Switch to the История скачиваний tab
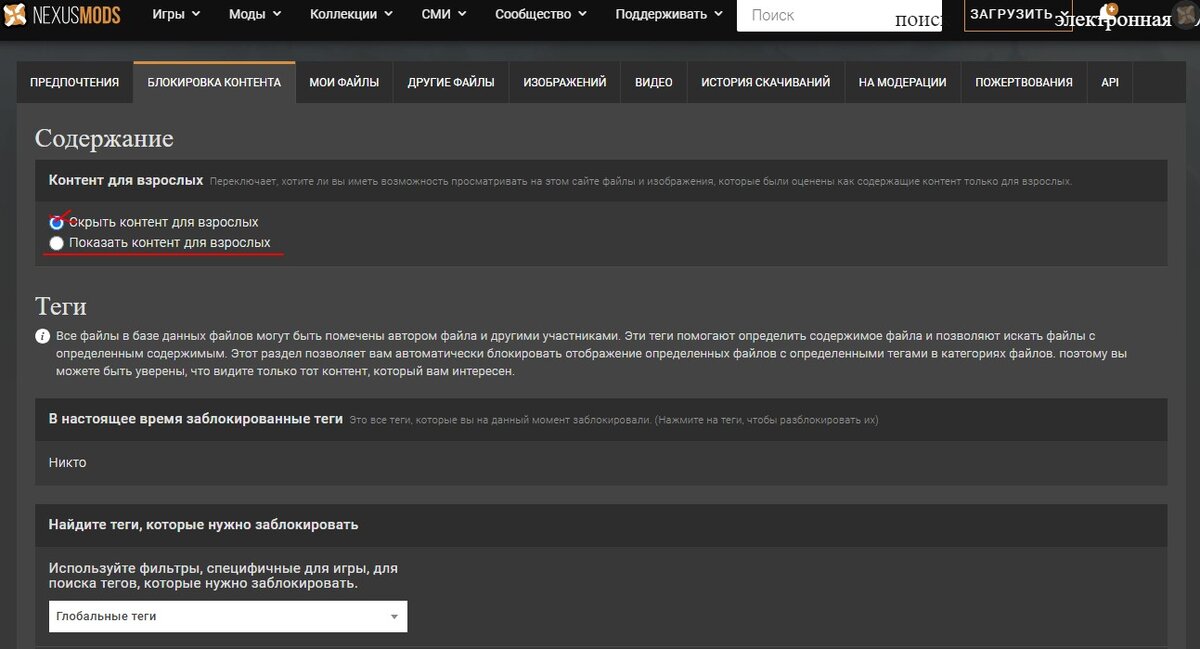Image resolution: width=1200 pixels, height=649 pixels. click(x=766, y=83)
